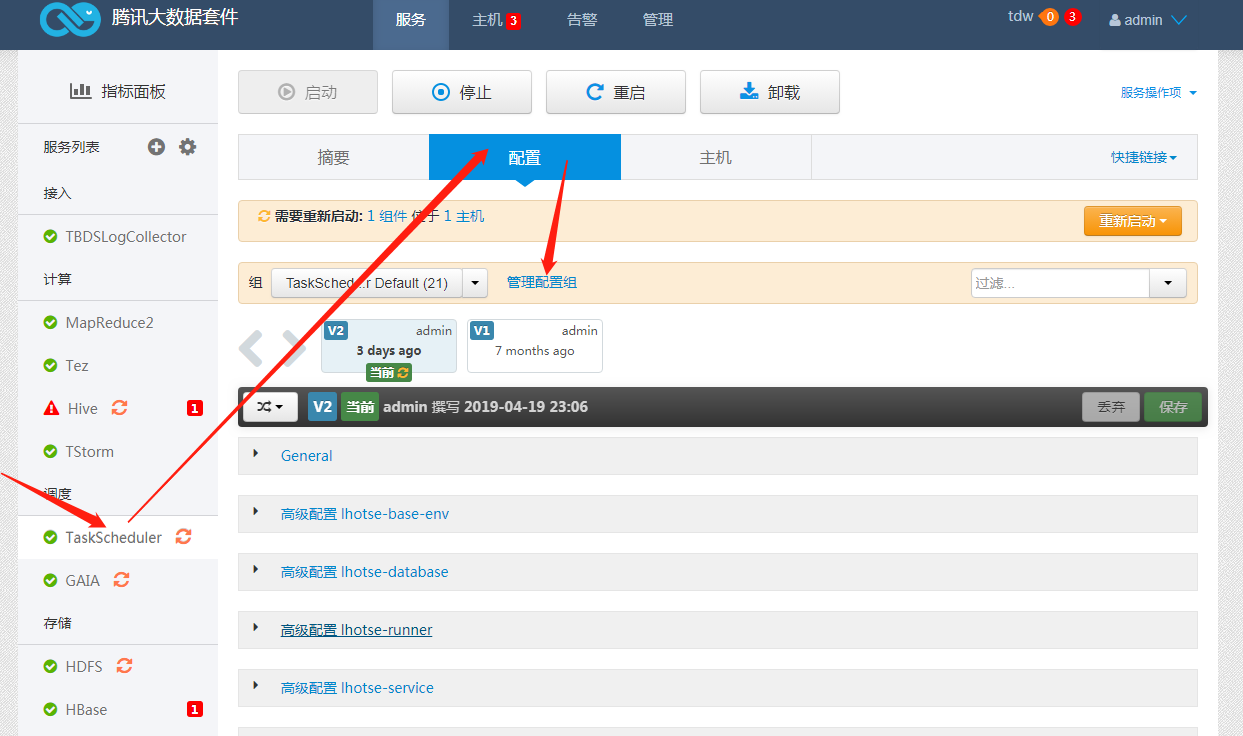Go to the previous config version arrow
Image resolution: width=1243 pixels, height=736 pixels.
(x=251, y=347)
